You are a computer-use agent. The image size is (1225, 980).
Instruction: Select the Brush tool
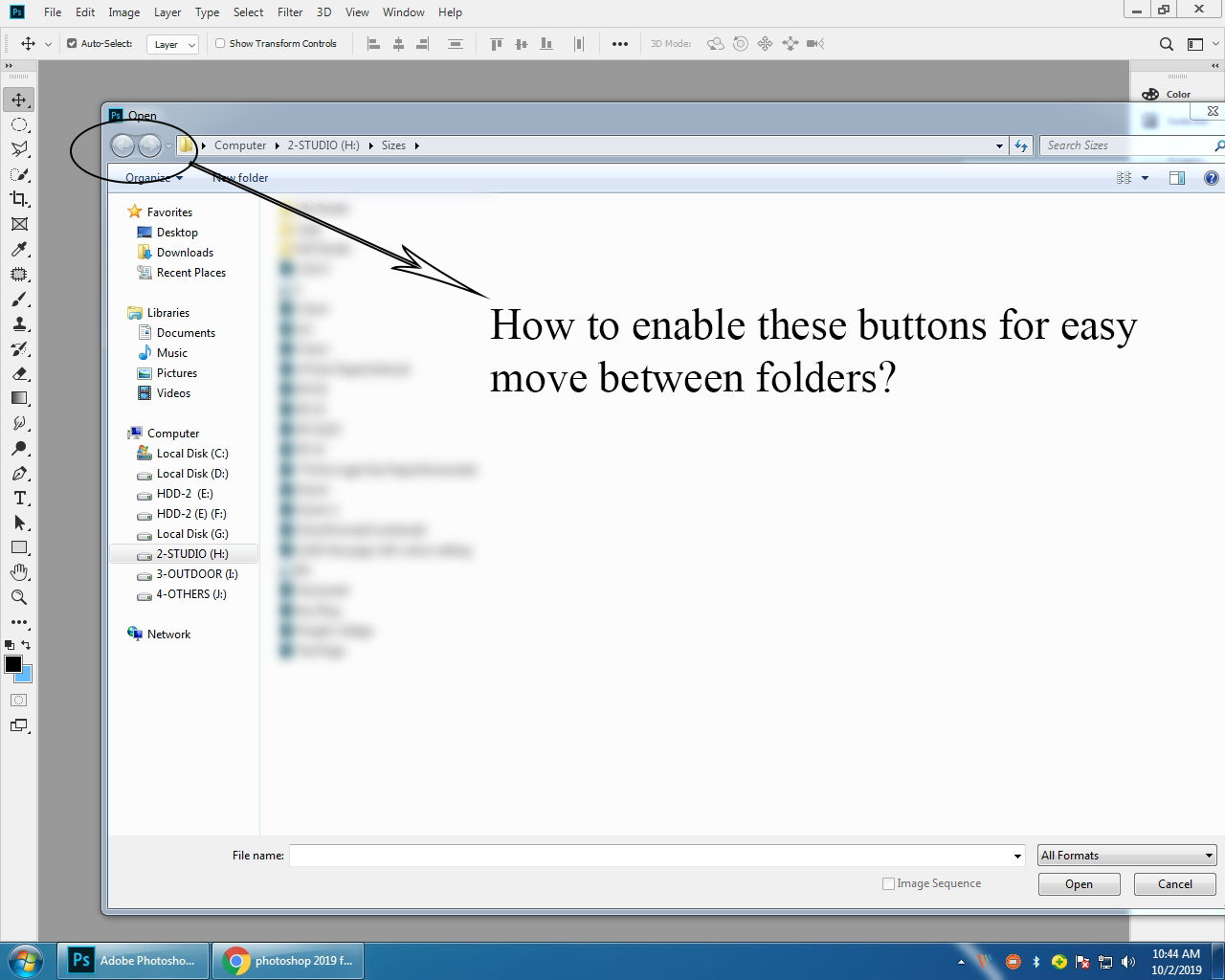pos(19,299)
